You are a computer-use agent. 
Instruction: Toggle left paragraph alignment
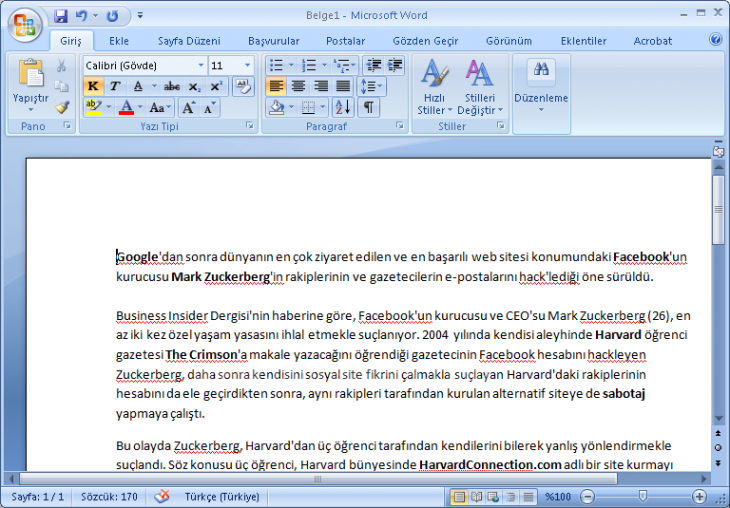pos(276,86)
